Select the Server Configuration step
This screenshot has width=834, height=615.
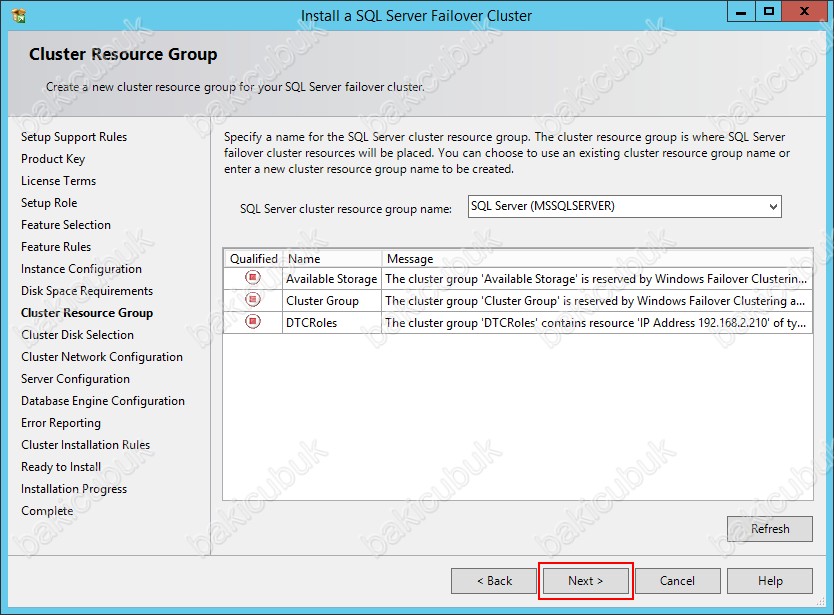point(75,379)
